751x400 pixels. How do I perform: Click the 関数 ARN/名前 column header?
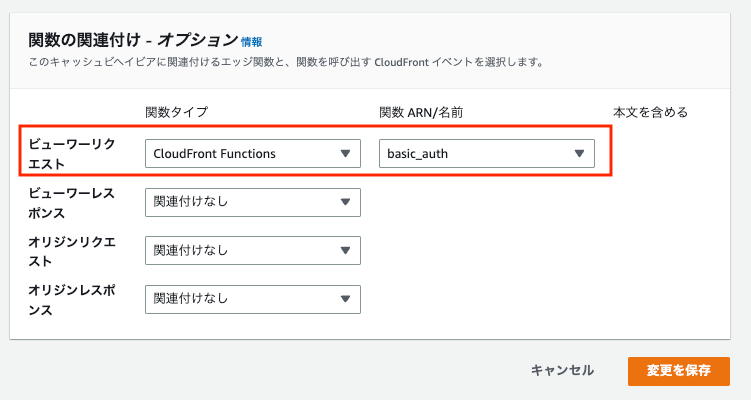click(x=421, y=113)
